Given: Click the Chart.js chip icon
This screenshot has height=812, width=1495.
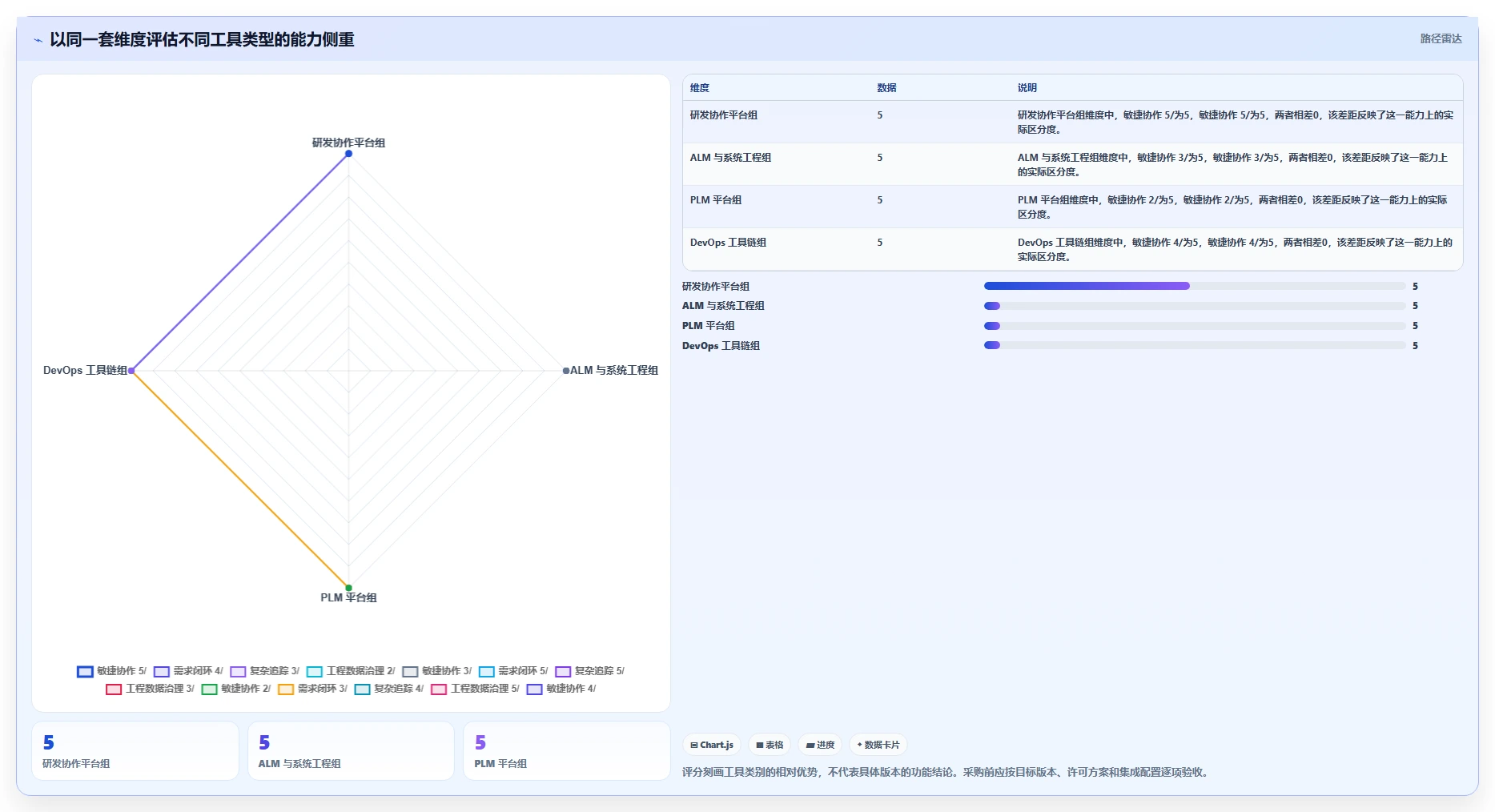Looking at the screenshot, I should (694, 745).
